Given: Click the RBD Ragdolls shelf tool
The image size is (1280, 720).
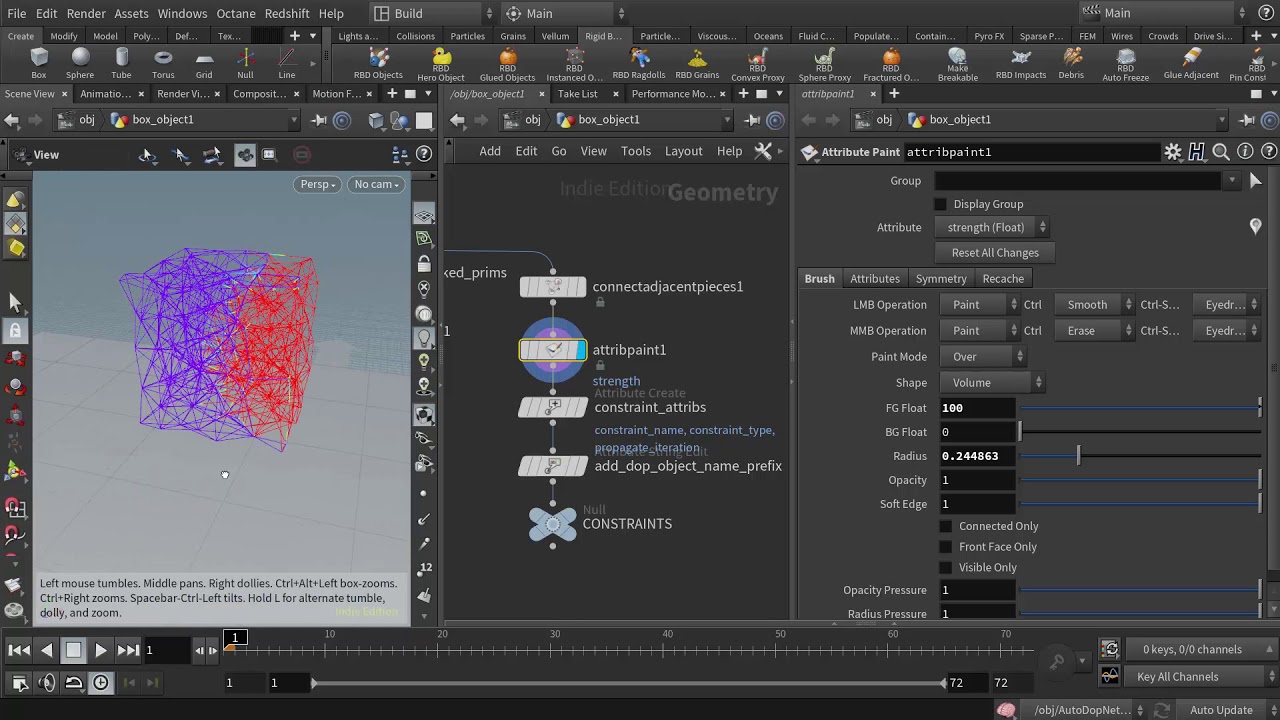Looking at the screenshot, I should [x=639, y=63].
